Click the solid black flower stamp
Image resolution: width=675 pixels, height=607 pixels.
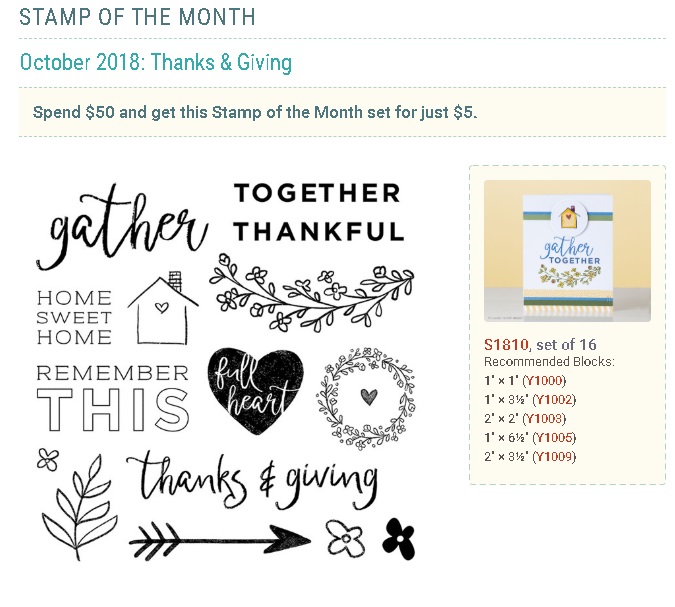pyautogui.click(x=399, y=539)
